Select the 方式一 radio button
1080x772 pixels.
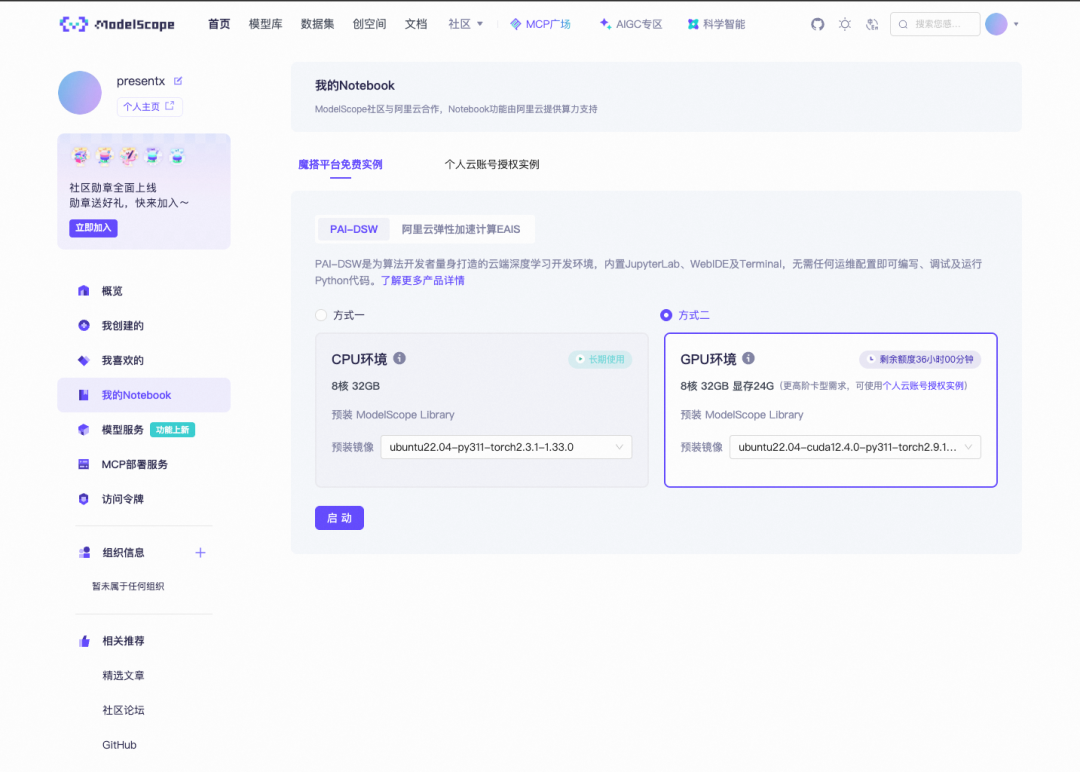321,315
